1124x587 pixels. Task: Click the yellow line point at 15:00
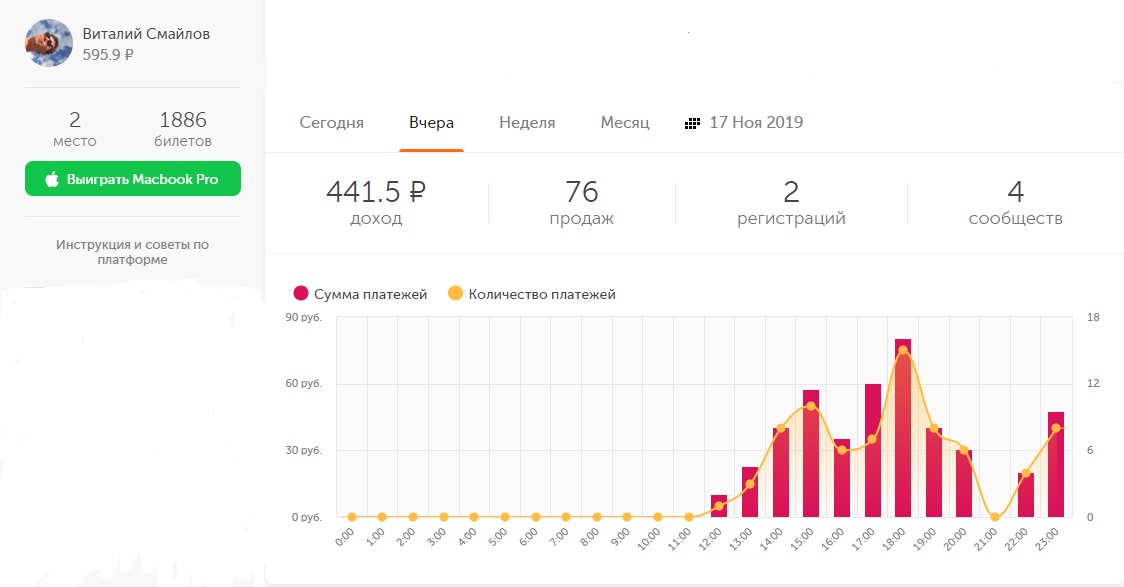click(x=811, y=406)
